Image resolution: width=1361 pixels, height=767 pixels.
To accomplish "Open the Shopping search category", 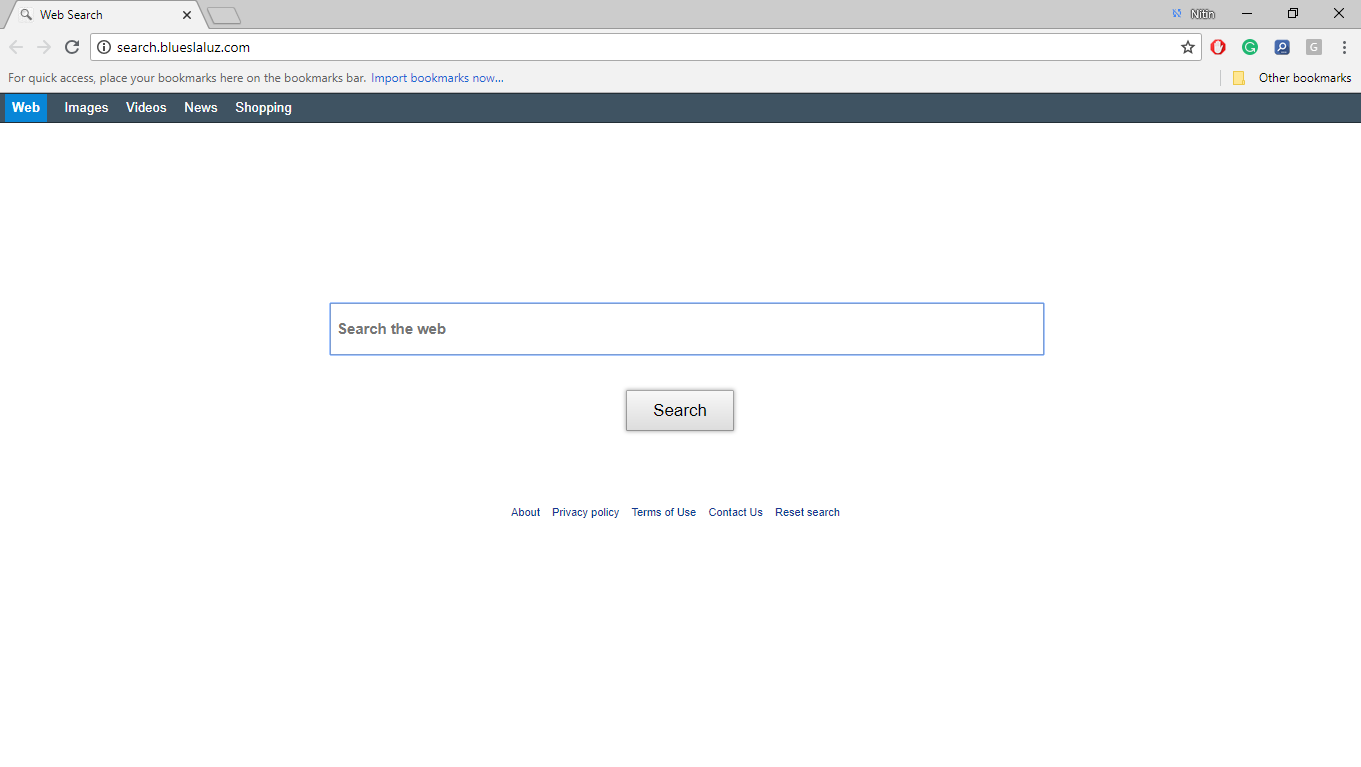I will [262, 107].
